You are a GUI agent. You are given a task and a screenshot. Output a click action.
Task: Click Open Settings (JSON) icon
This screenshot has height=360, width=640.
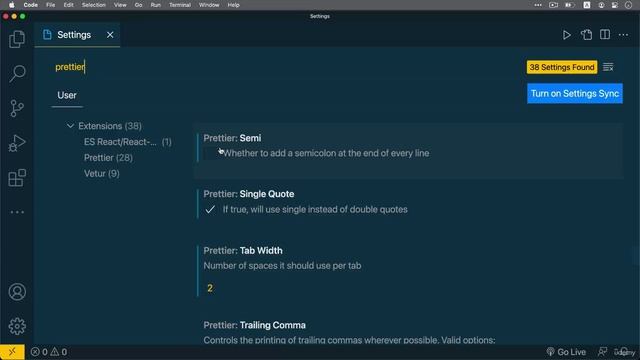(x=586, y=35)
